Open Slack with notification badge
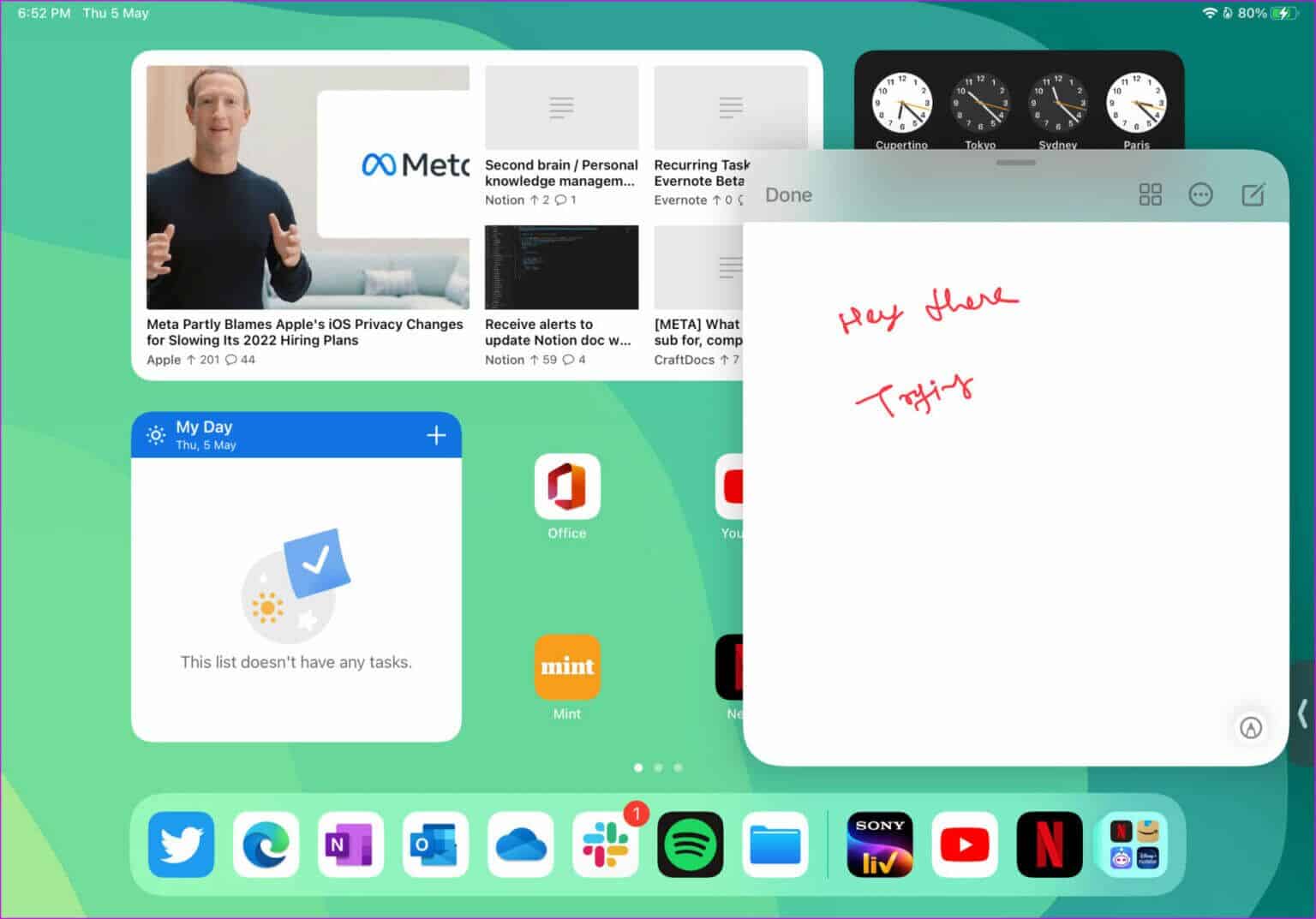The image size is (1316, 919). pos(606,844)
